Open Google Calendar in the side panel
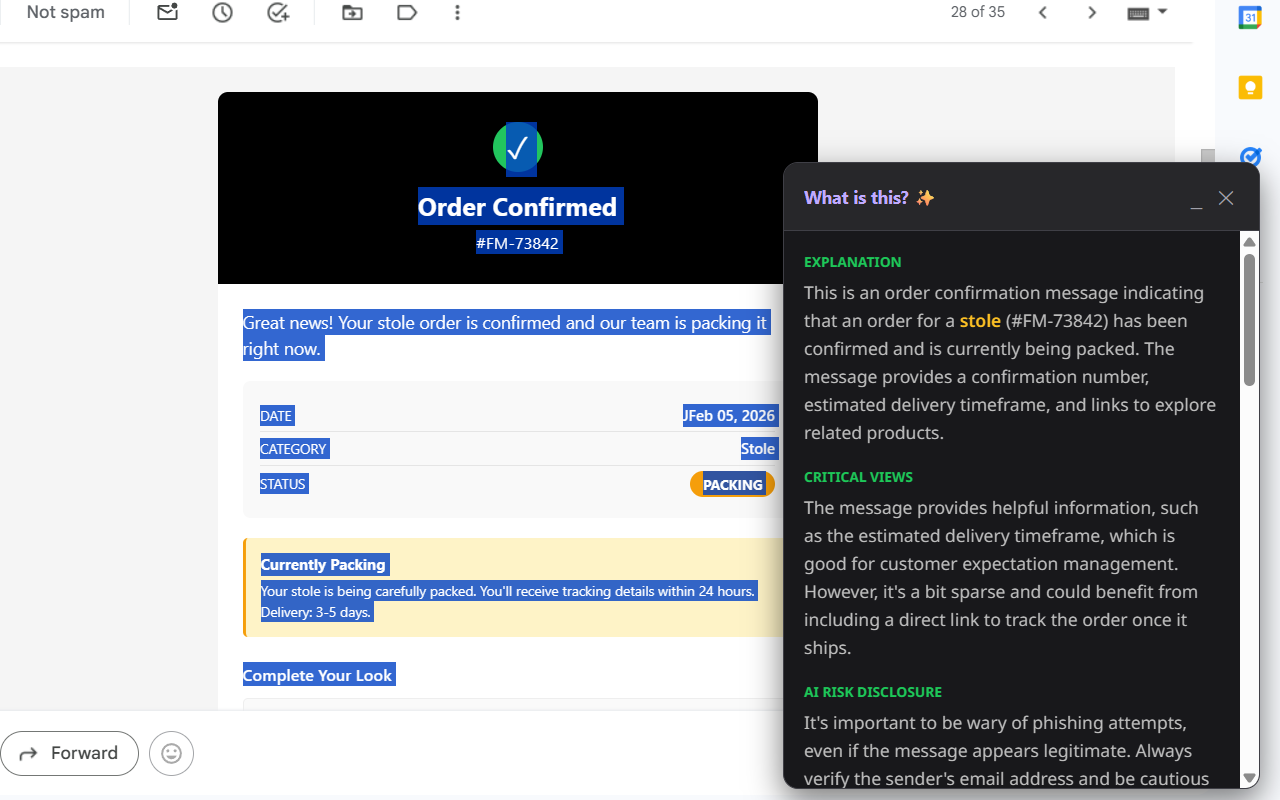 coord(1250,16)
